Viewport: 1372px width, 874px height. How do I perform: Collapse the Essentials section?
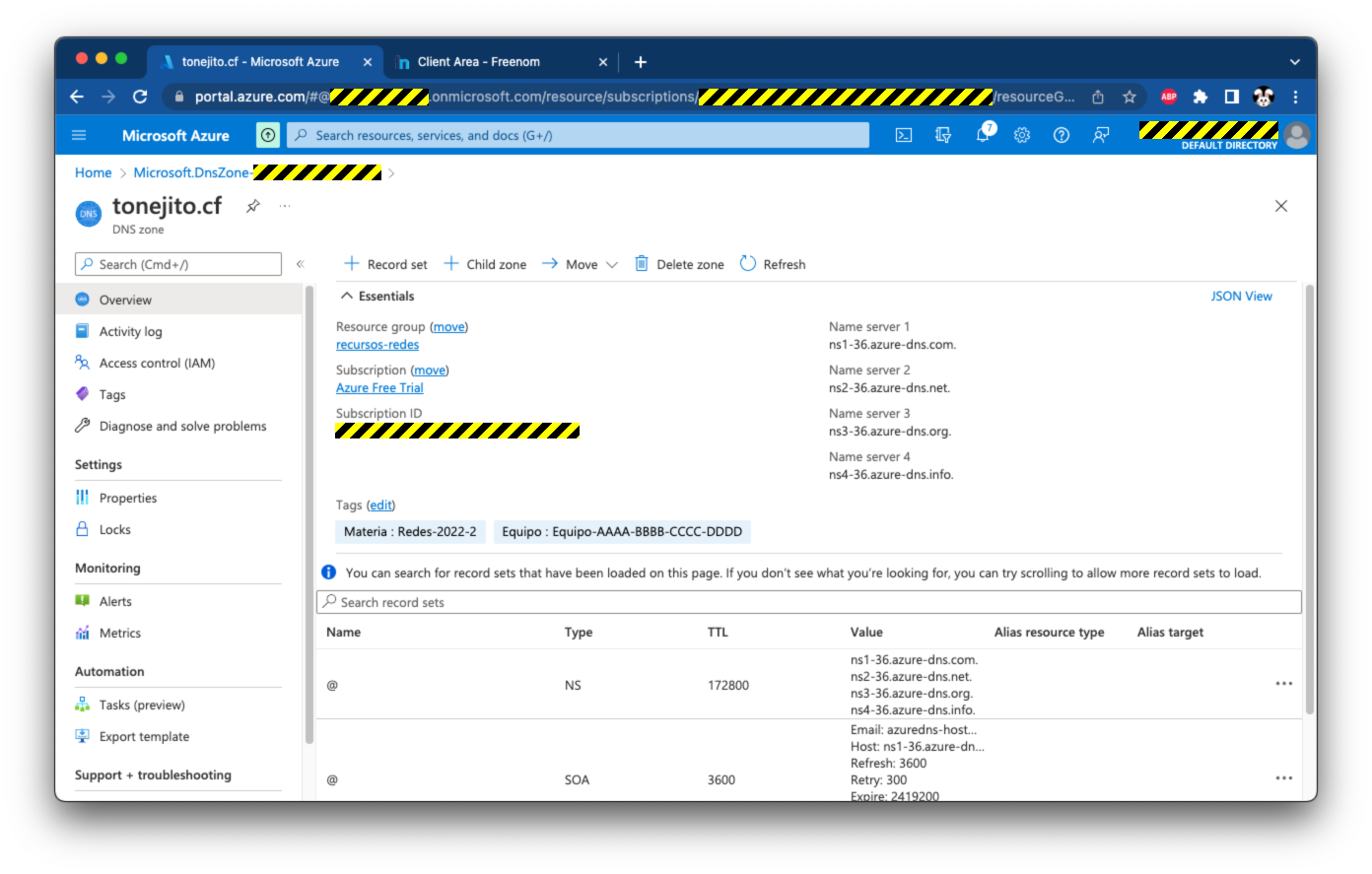coord(347,296)
